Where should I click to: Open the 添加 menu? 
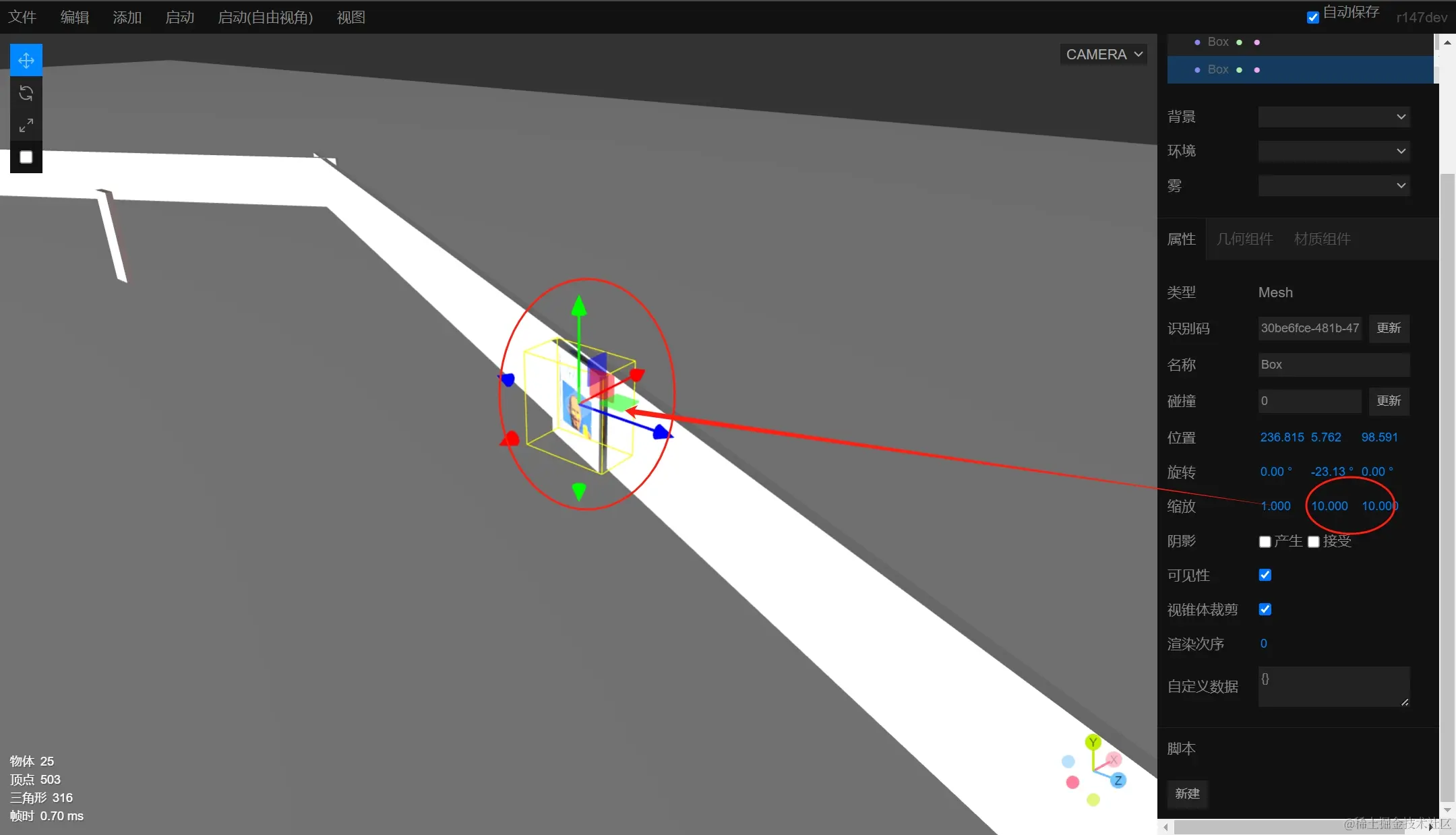point(127,18)
